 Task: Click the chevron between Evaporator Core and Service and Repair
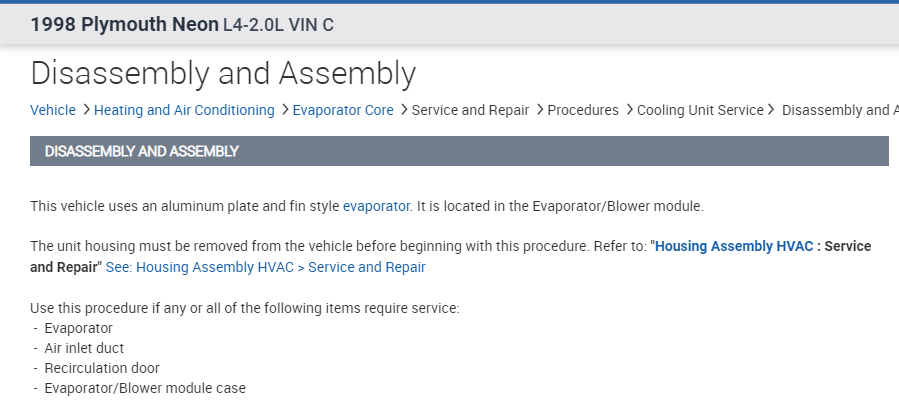click(403, 110)
